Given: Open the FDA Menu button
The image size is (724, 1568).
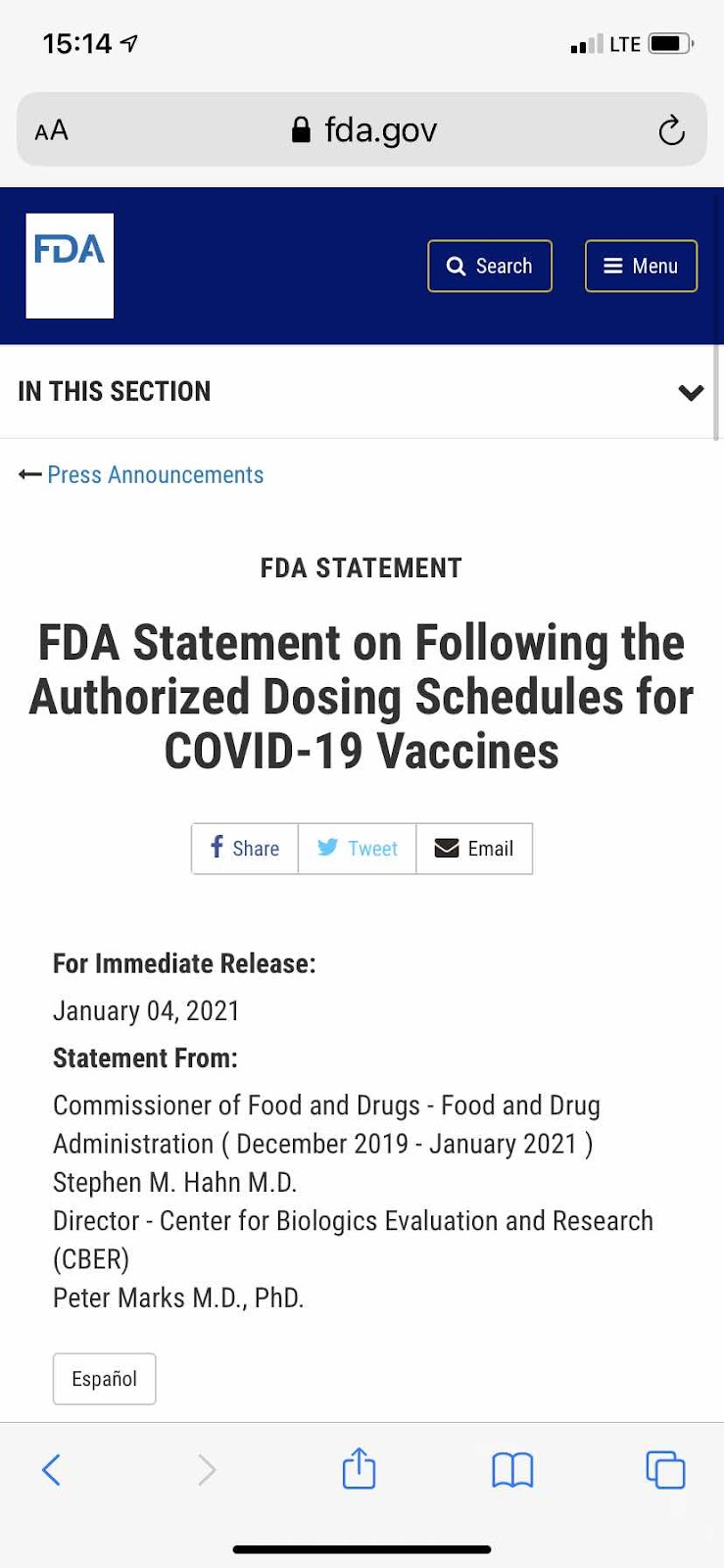Looking at the screenshot, I should [x=641, y=266].
